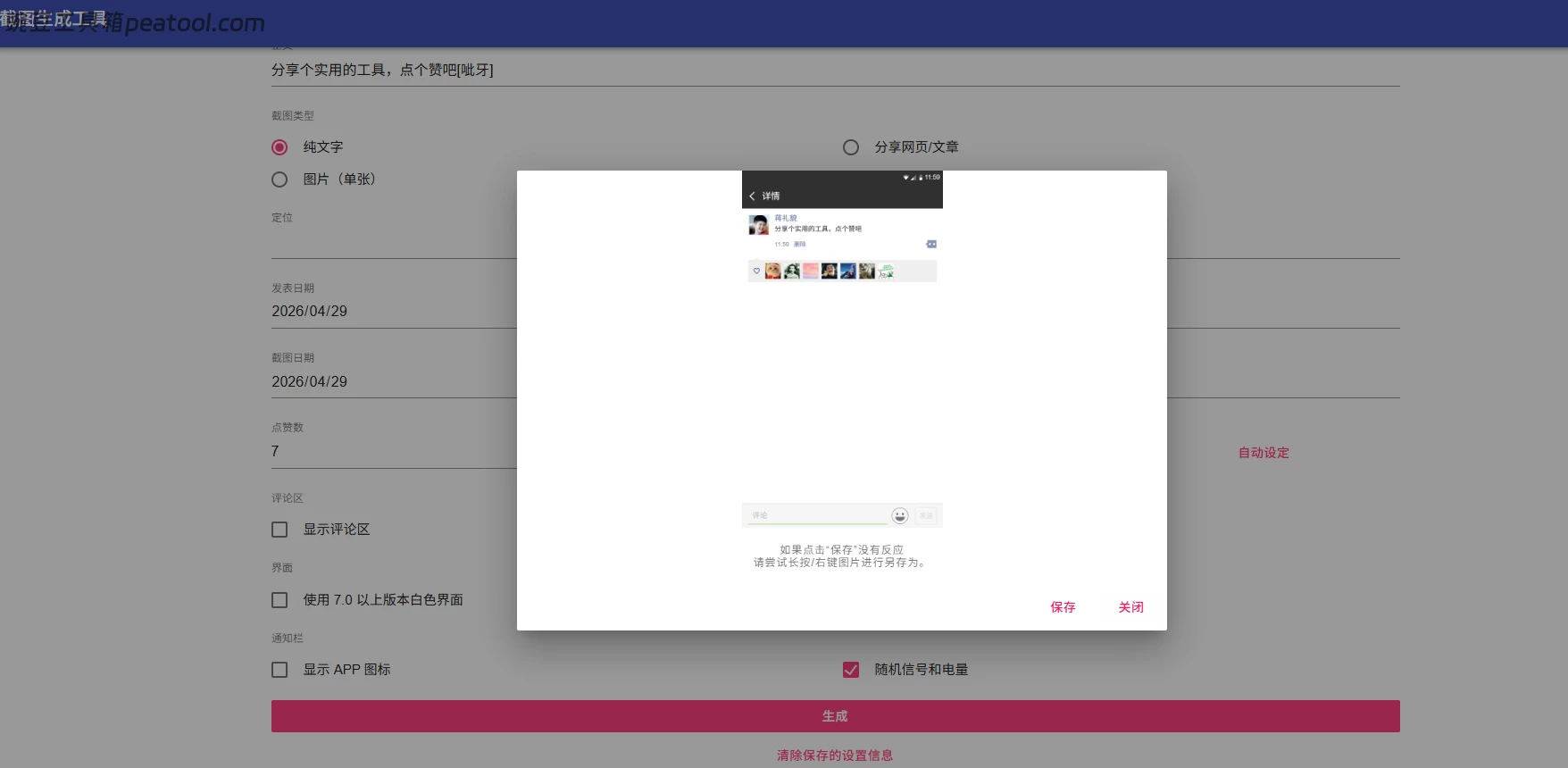
Task: Click the green sketch liker avatar
Action: (x=886, y=271)
